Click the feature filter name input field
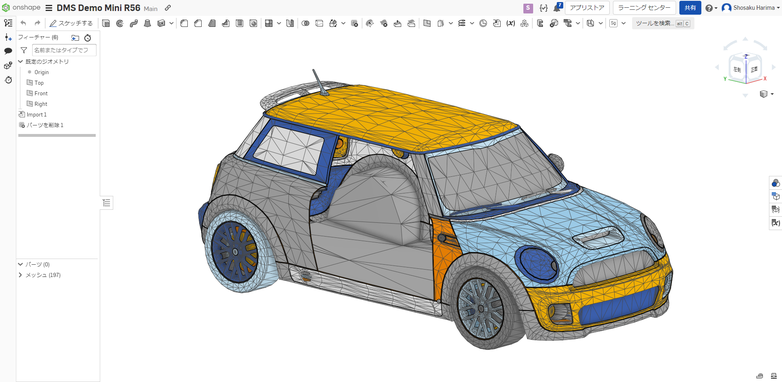This screenshot has width=782, height=382. click(64, 50)
